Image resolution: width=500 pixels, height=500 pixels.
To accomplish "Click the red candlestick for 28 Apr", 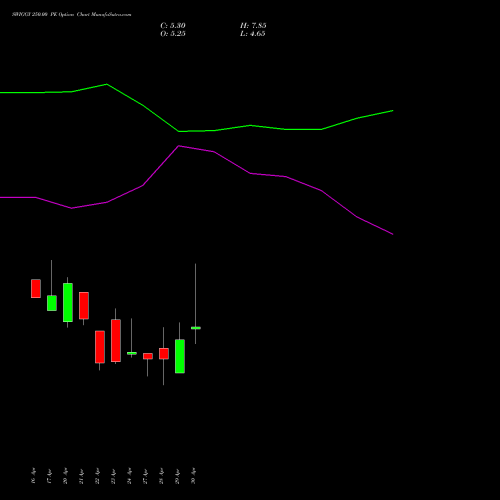I will click(x=164, y=354).
